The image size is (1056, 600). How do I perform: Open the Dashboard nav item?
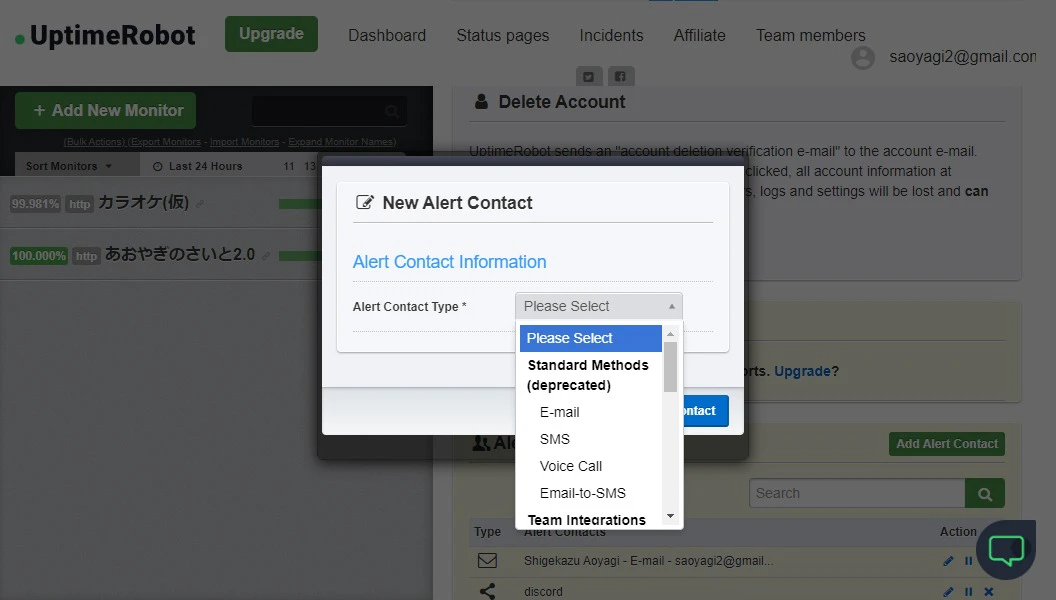[x=387, y=36]
